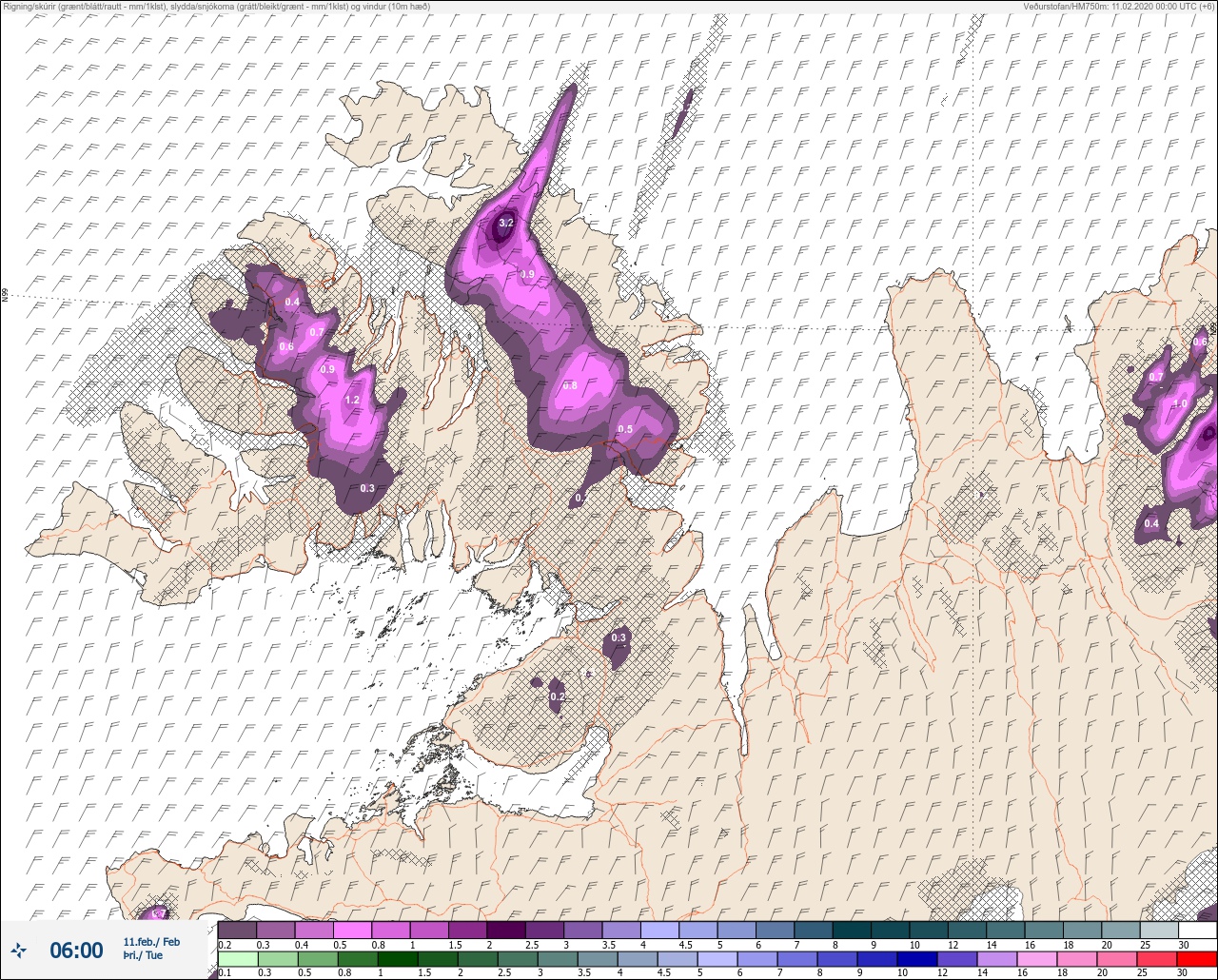
Task: Select the light pink swatch labeled 16, lower legend
Action: tap(1039, 959)
